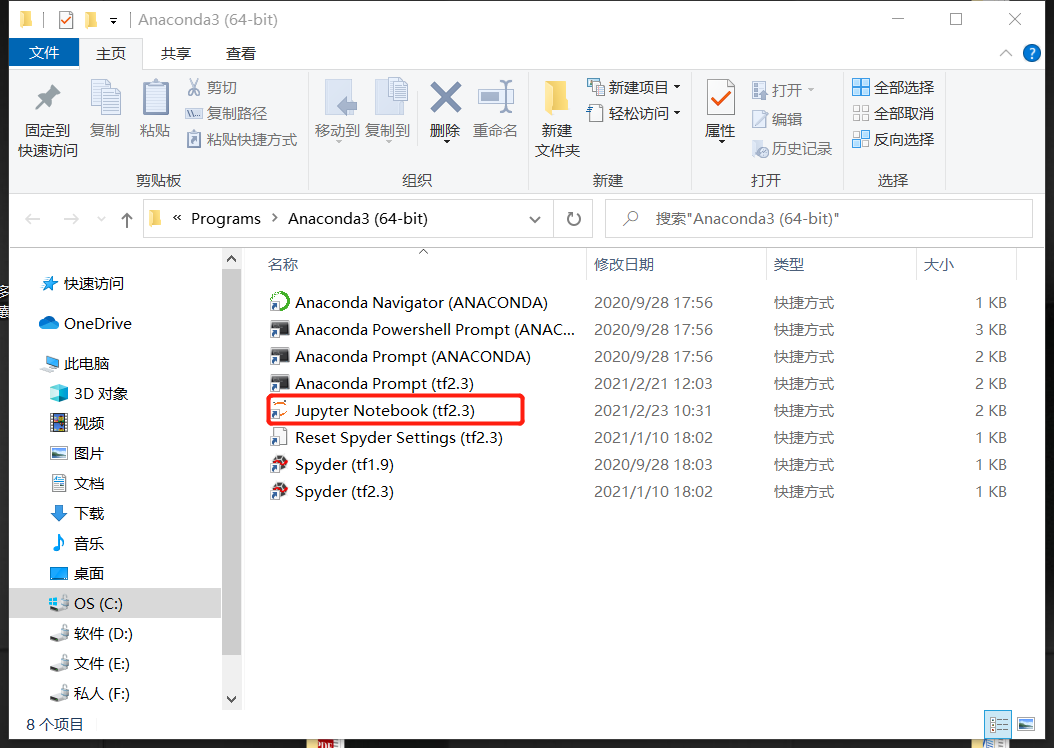The image size is (1054, 748).
Task: Click the Copy (复制) ribbon icon
Action: 106,110
